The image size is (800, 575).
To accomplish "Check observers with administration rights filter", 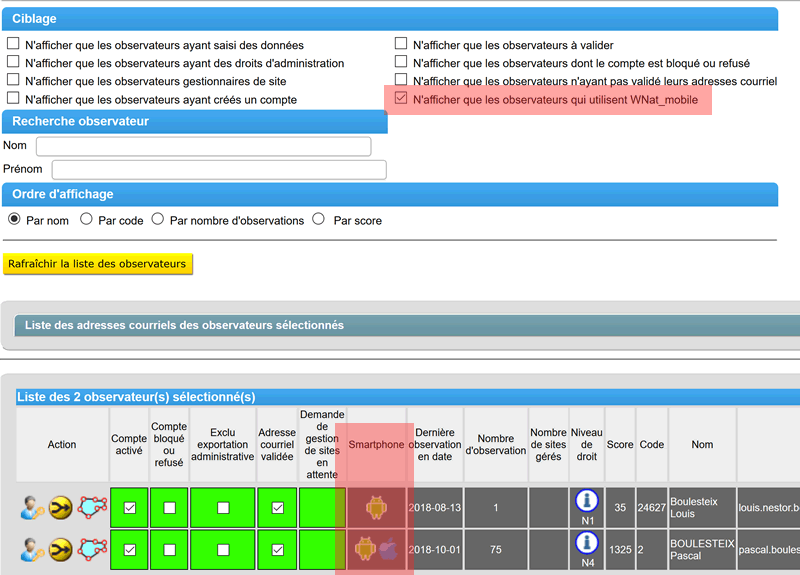I will [13, 62].
